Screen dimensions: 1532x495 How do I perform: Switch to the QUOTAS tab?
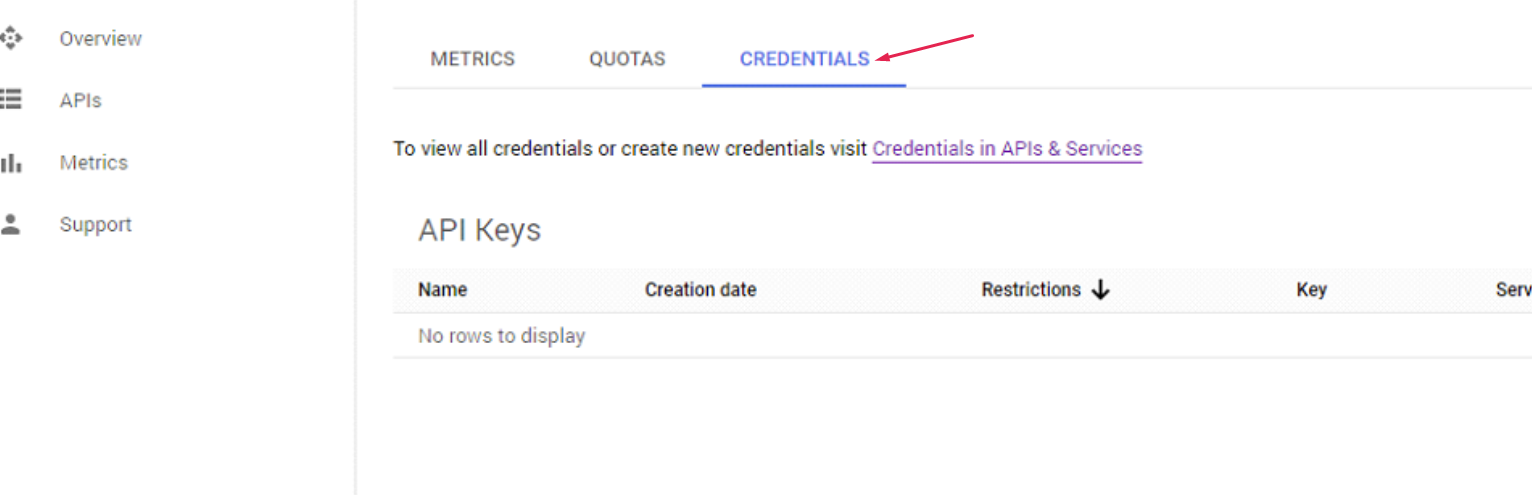point(627,59)
